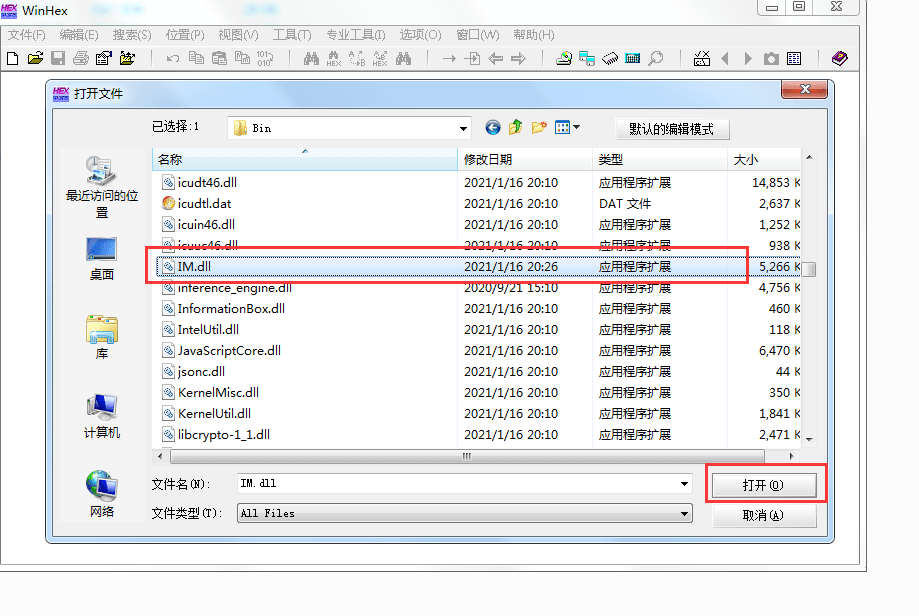Sort files by 修改日期 column header

click(525, 159)
